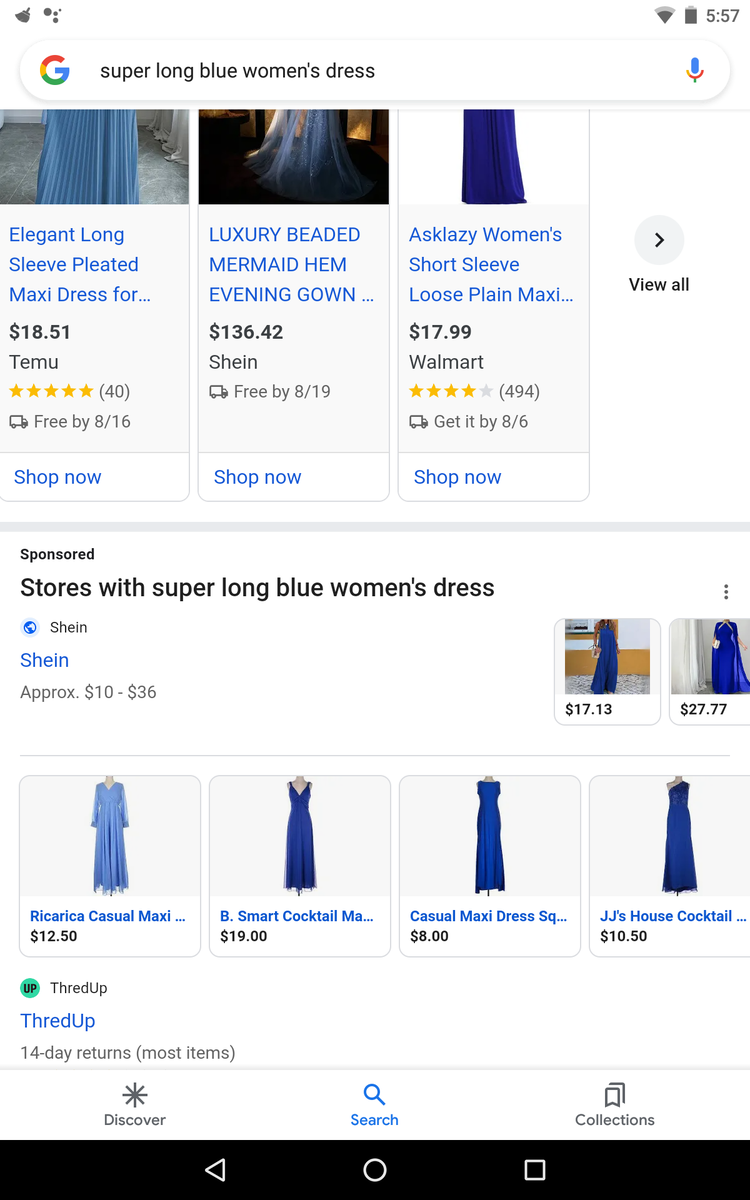Select the Search tab in bottom bar
The image size is (750, 1200).
[x=374, y=1104]
